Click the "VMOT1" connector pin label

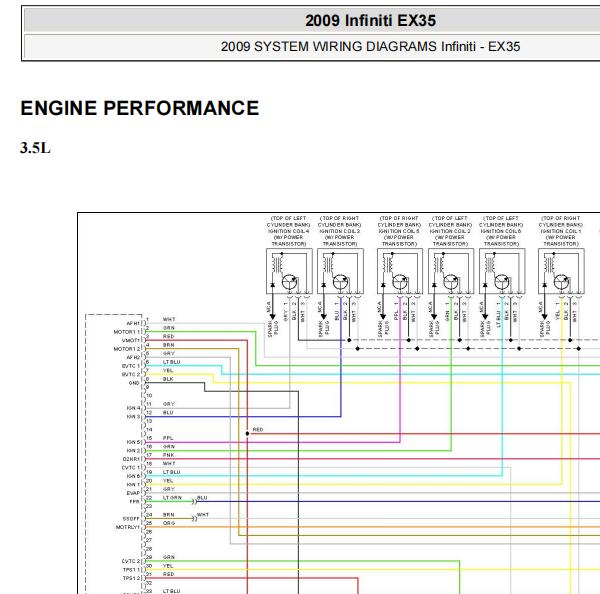(131, 340)
